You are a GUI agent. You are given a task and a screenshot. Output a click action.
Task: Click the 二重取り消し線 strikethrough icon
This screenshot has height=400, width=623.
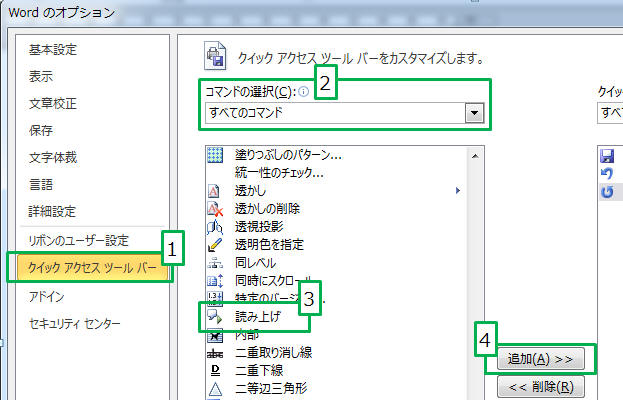click(215, 353)
